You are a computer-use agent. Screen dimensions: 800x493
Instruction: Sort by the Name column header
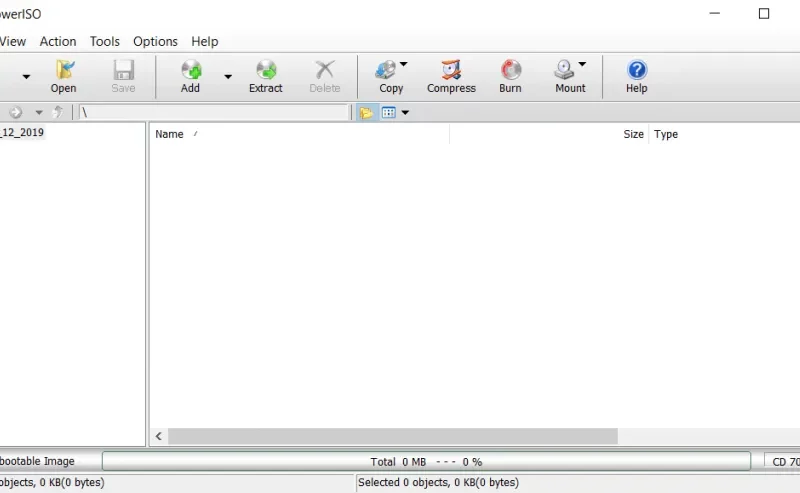click(x=299, y=134)
